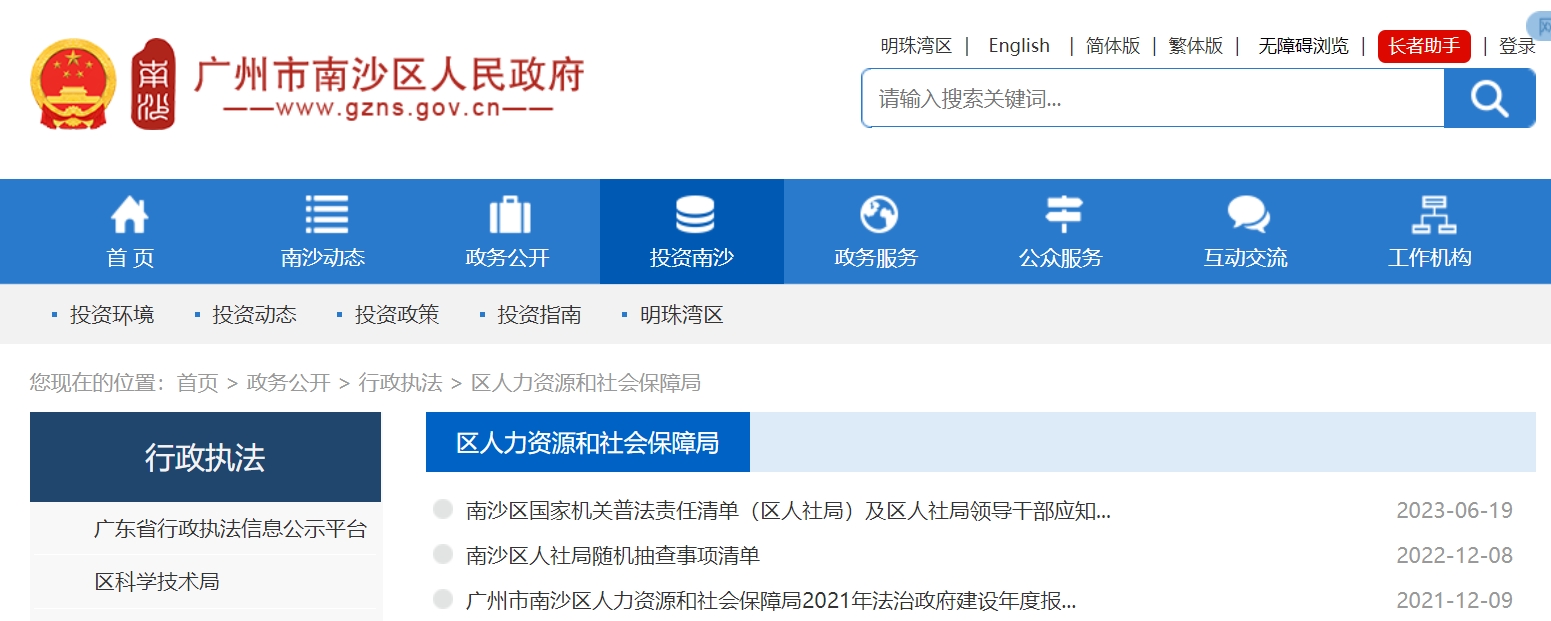This screenshot has height=621, width=1551.
Task: Open 投资南沙 via its database icon
Action: [x=692, y=213]
